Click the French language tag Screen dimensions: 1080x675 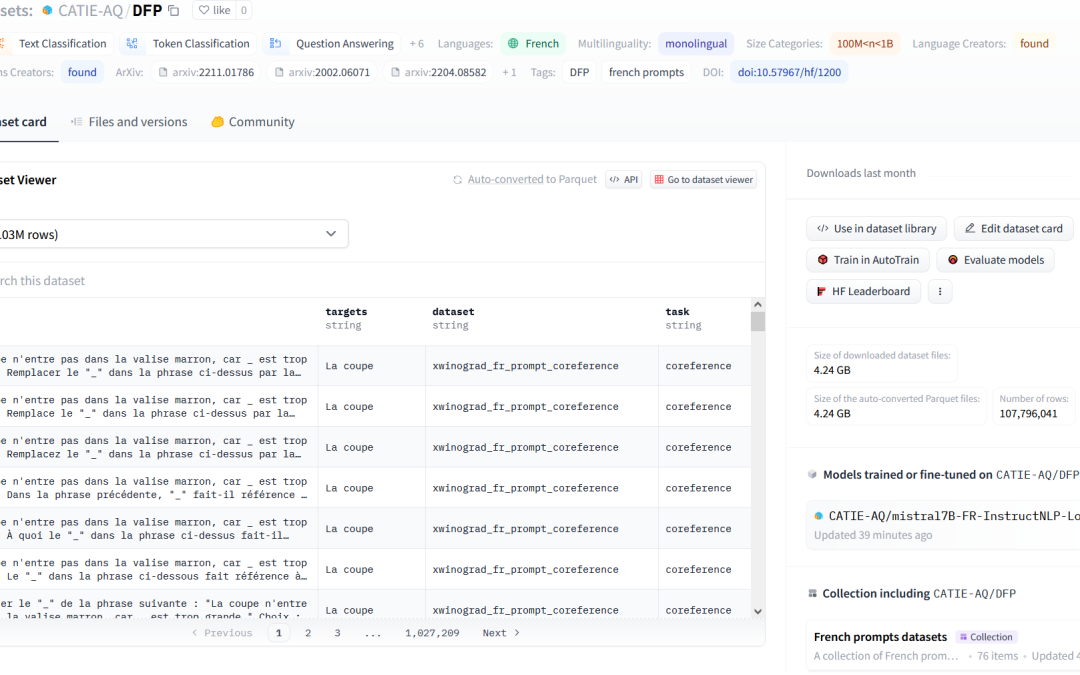(533, 43)
